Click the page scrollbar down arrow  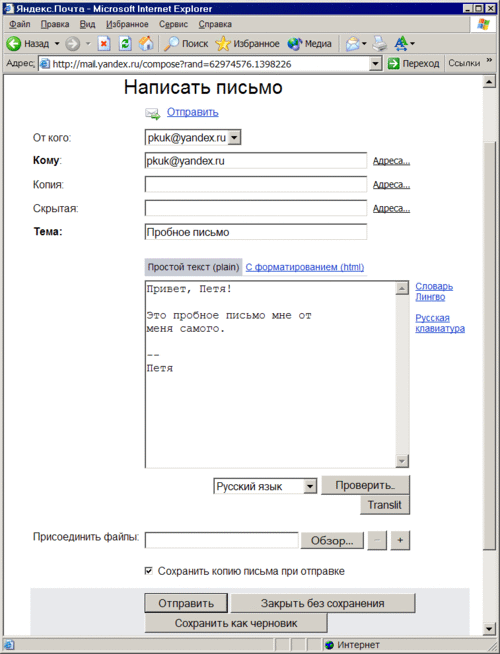(489, 628)
